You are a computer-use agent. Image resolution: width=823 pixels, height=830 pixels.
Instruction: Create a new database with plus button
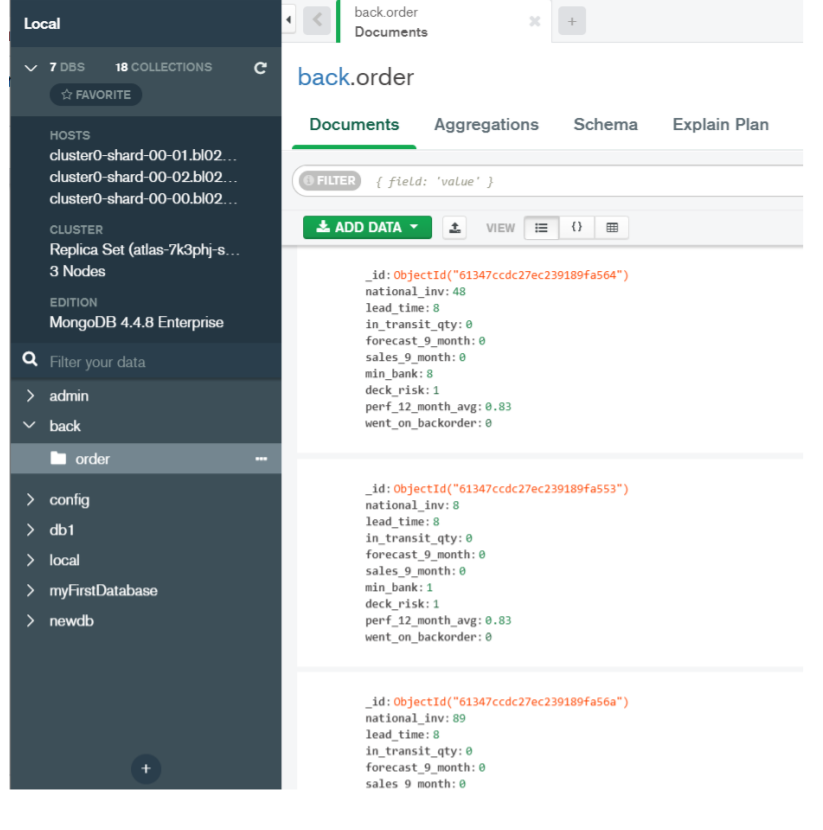click(x=146, y=769)
